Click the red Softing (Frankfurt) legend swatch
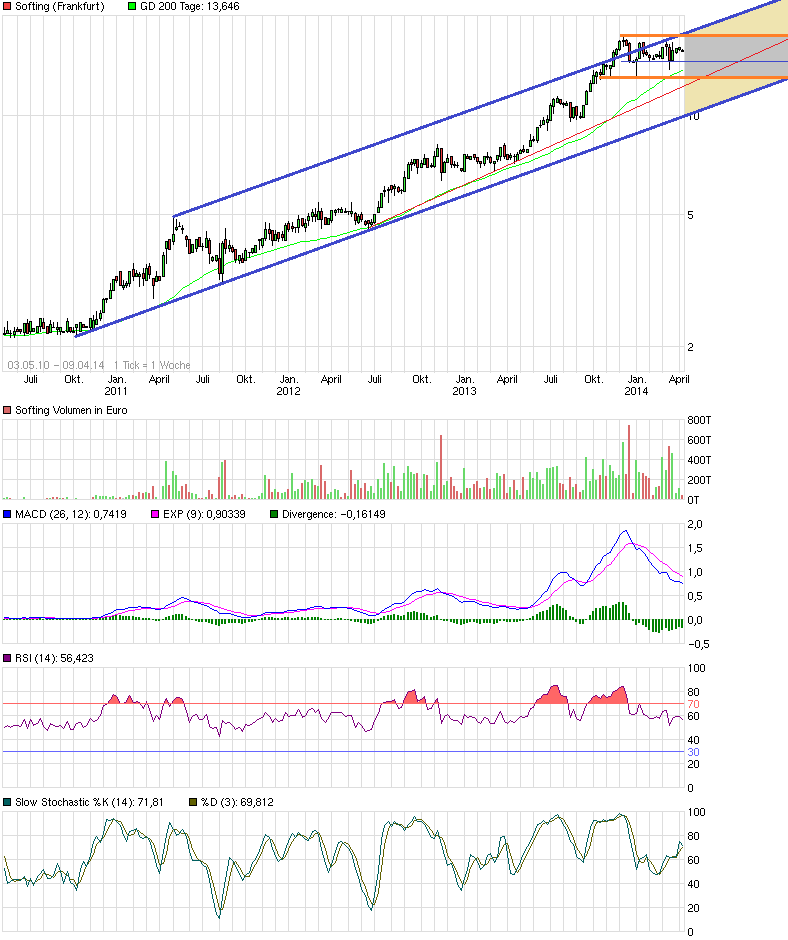Screen dimensions: 788x940 tap(7, 7)
